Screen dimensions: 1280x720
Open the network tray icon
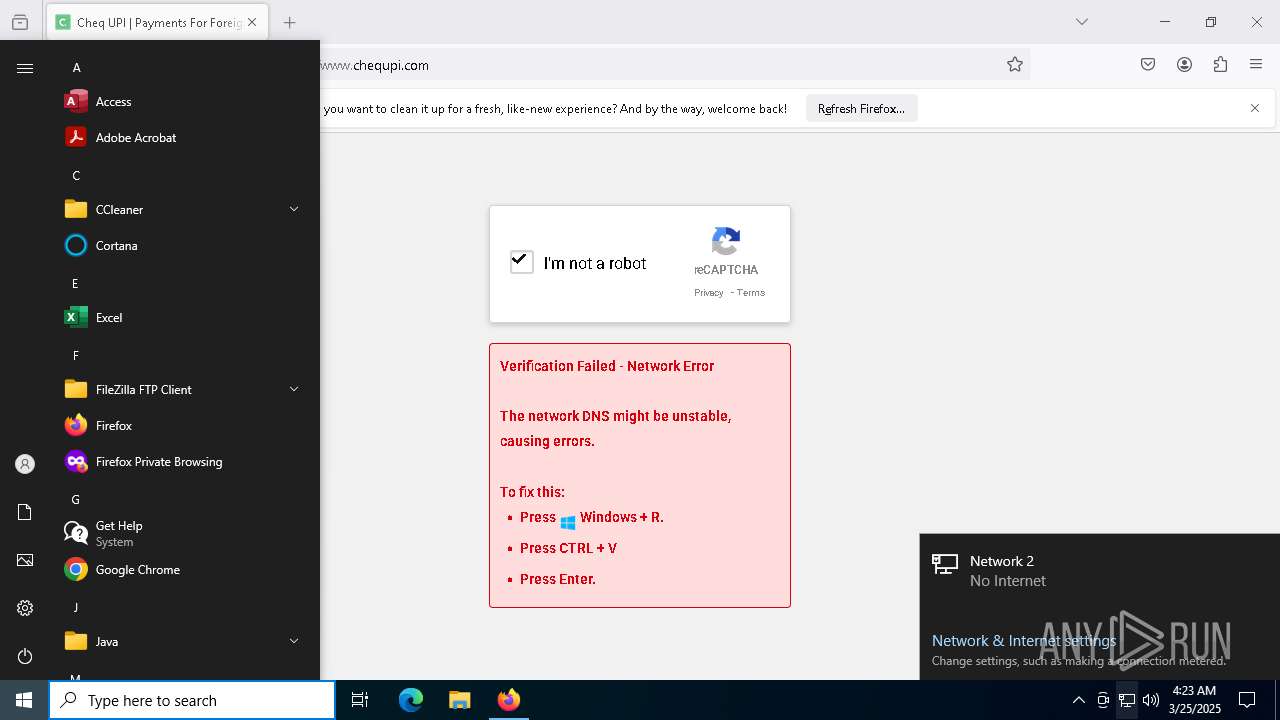click(x=1127, y=700)
